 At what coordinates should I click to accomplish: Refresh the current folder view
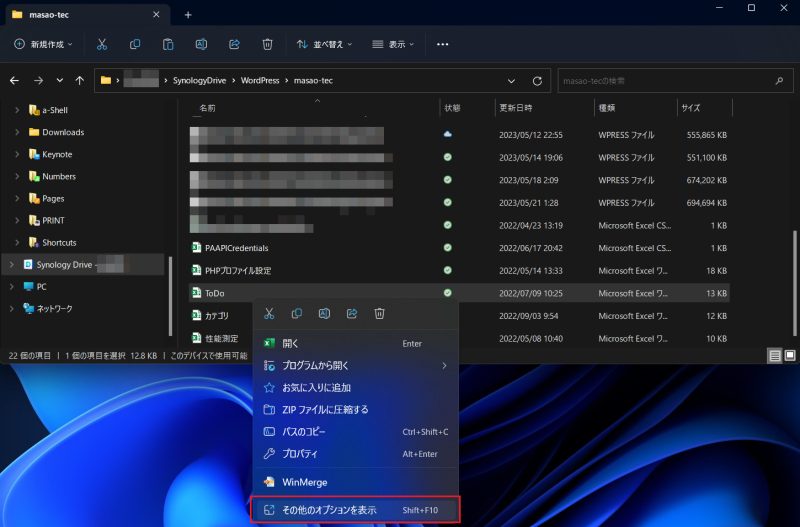point(537,81)
